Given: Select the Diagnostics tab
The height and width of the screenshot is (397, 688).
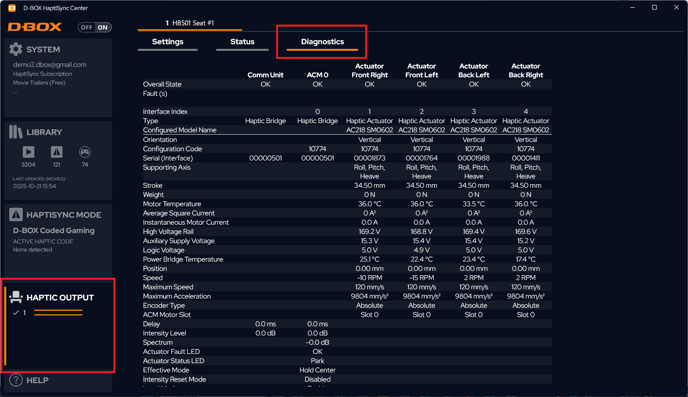Looking at the screenshot, I should (322, 42).
